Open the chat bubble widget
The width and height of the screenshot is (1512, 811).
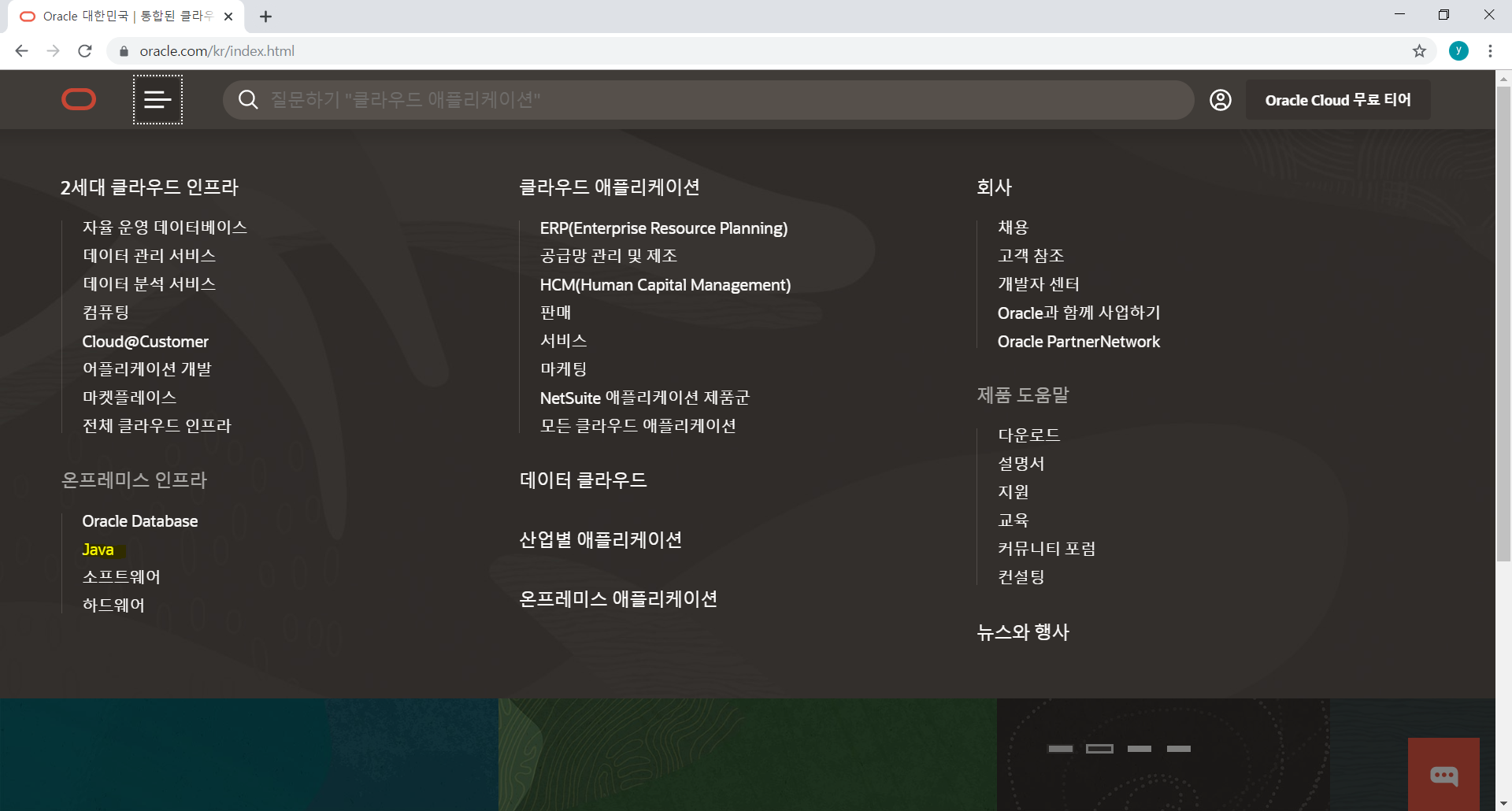[x=1443, y=775]
